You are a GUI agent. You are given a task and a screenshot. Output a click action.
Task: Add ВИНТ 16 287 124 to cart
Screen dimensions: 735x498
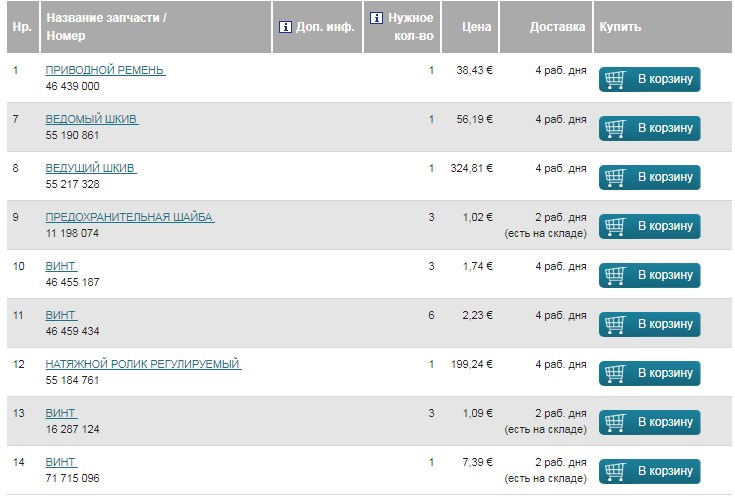pos(650,423)
